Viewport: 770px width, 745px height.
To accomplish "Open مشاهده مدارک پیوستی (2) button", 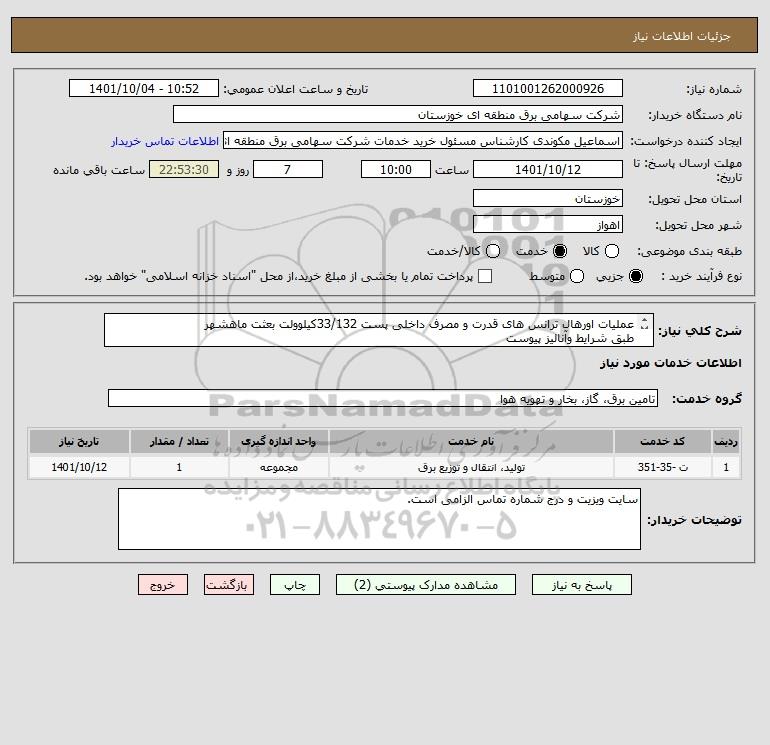I will [x=426, y=585].
